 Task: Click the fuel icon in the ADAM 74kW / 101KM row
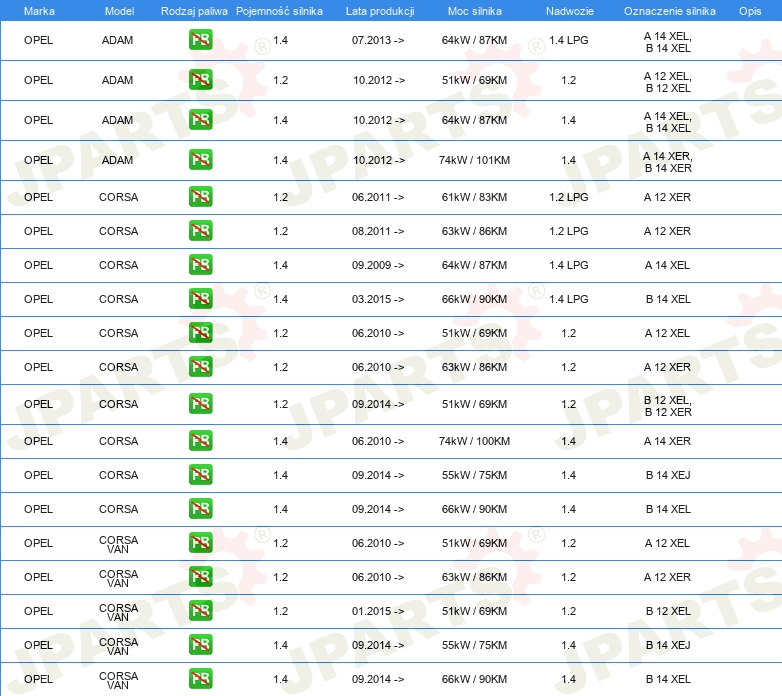[200, 160]
